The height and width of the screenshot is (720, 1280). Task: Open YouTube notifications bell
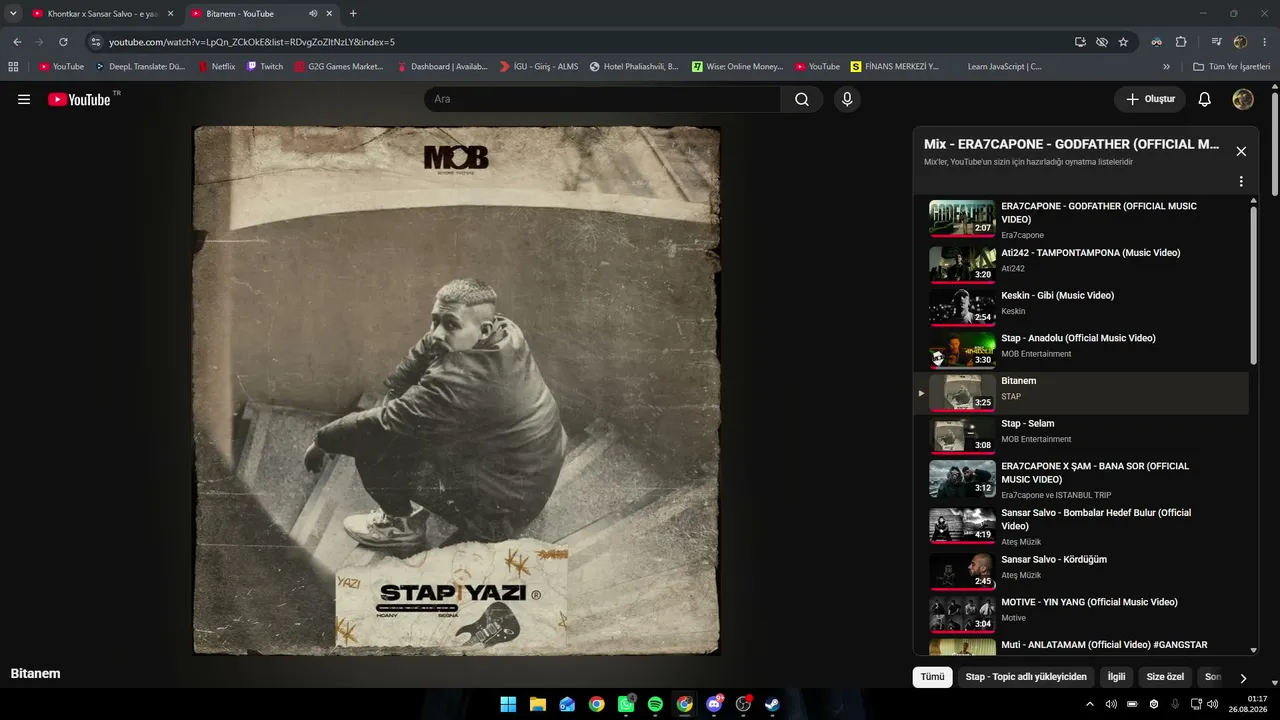point(1205,99)
